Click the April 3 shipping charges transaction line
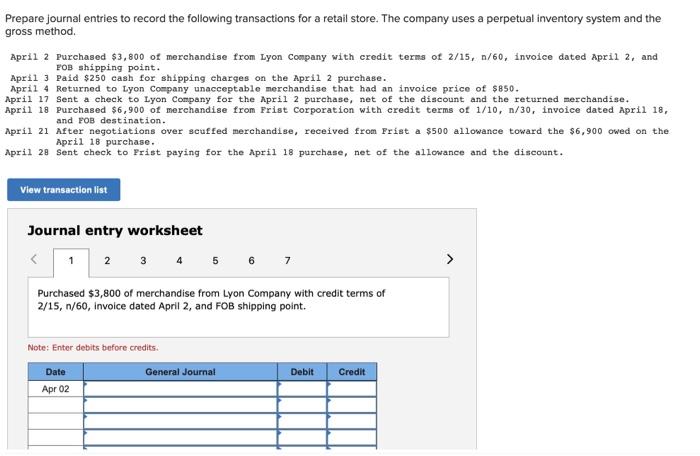The height and width of the screenshot is (456, 700). pyautogui.click(x=199, y=78)
